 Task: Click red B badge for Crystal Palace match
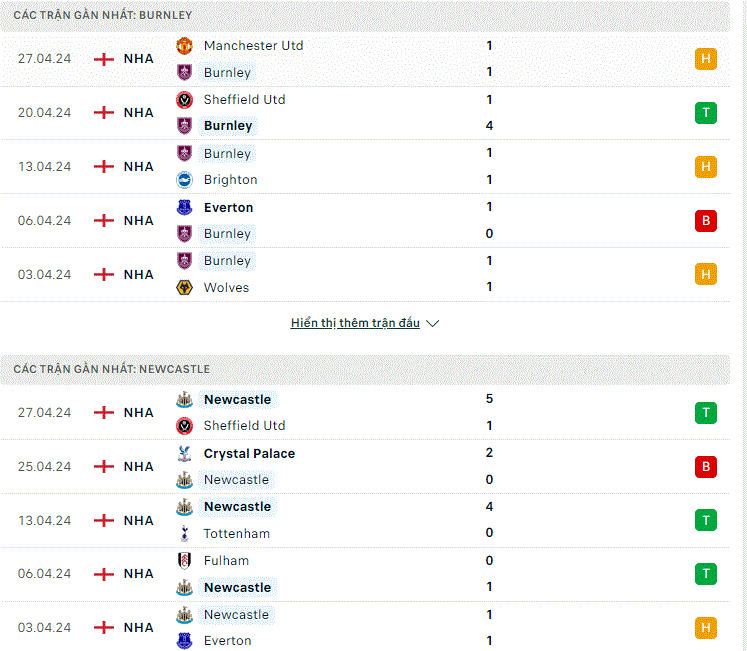point(706,467)
